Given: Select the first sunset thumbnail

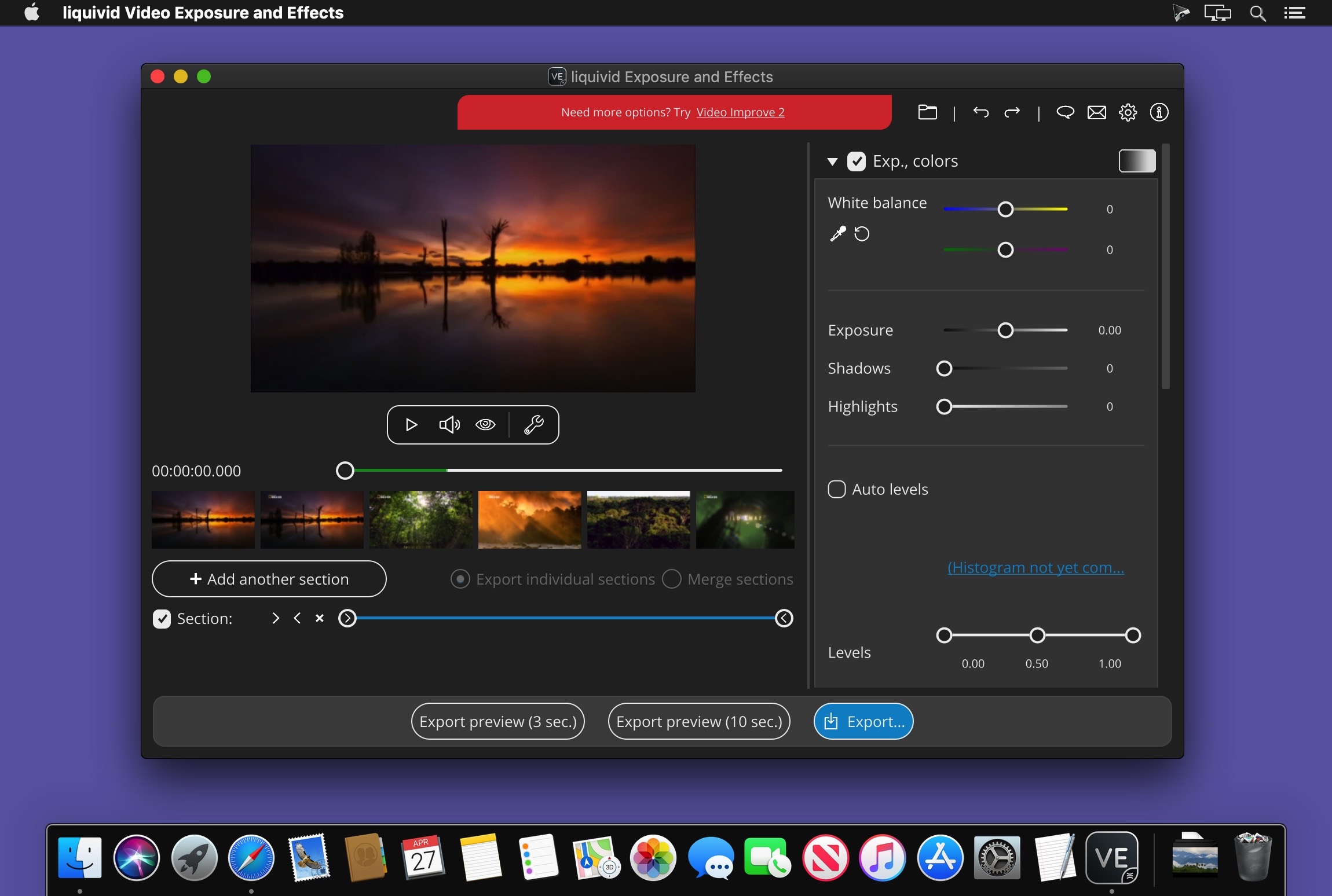Looking at the screenshot, I should (203, 520).
